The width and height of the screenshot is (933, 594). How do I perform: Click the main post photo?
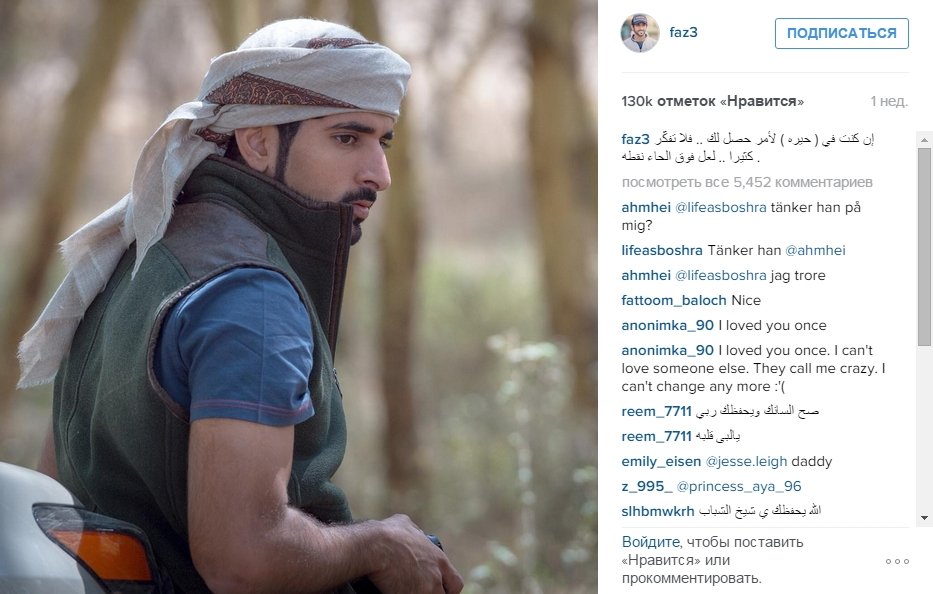(x=299, y=297)
